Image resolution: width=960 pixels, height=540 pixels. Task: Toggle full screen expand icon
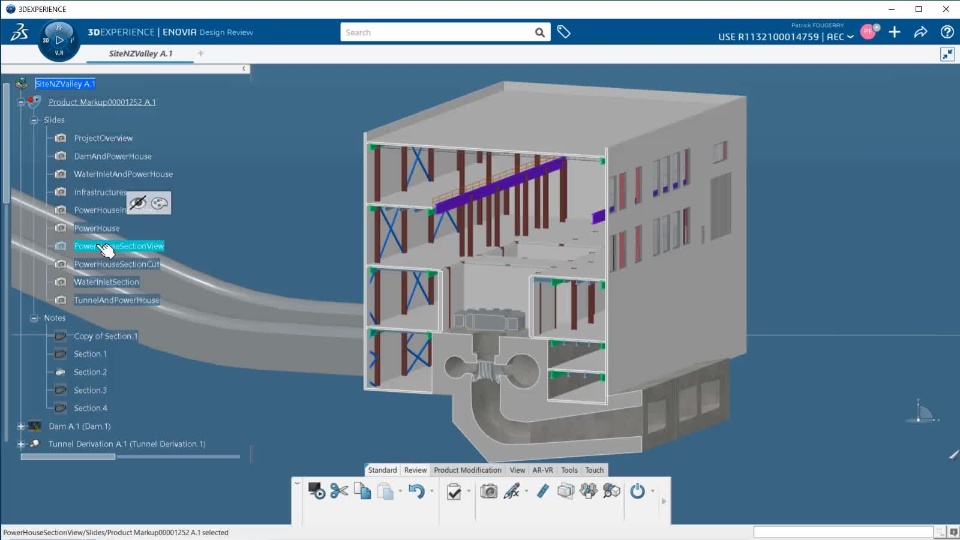[947, 54]
